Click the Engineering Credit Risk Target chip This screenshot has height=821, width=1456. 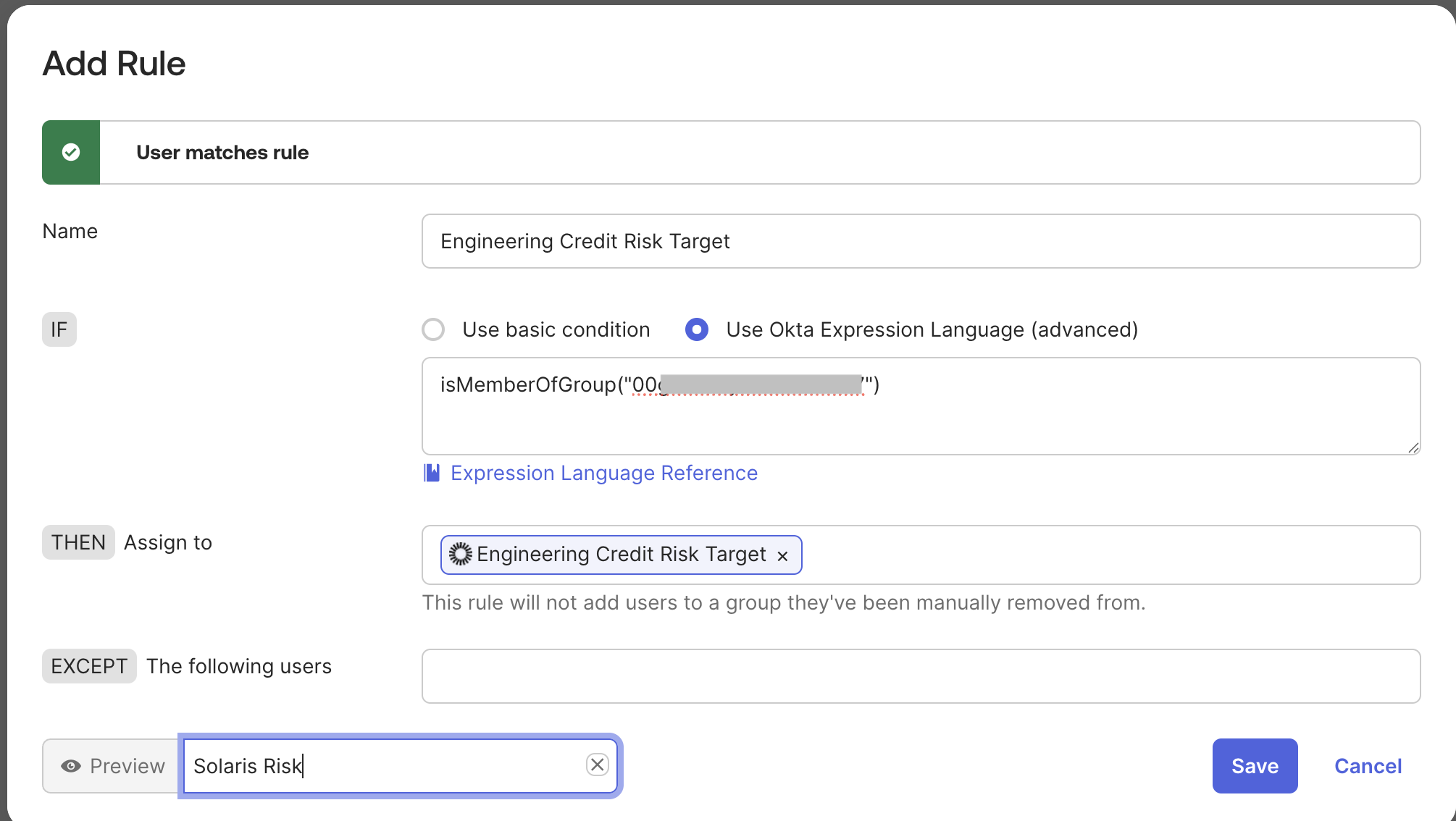pyautogui.click(x=621, y=555)
